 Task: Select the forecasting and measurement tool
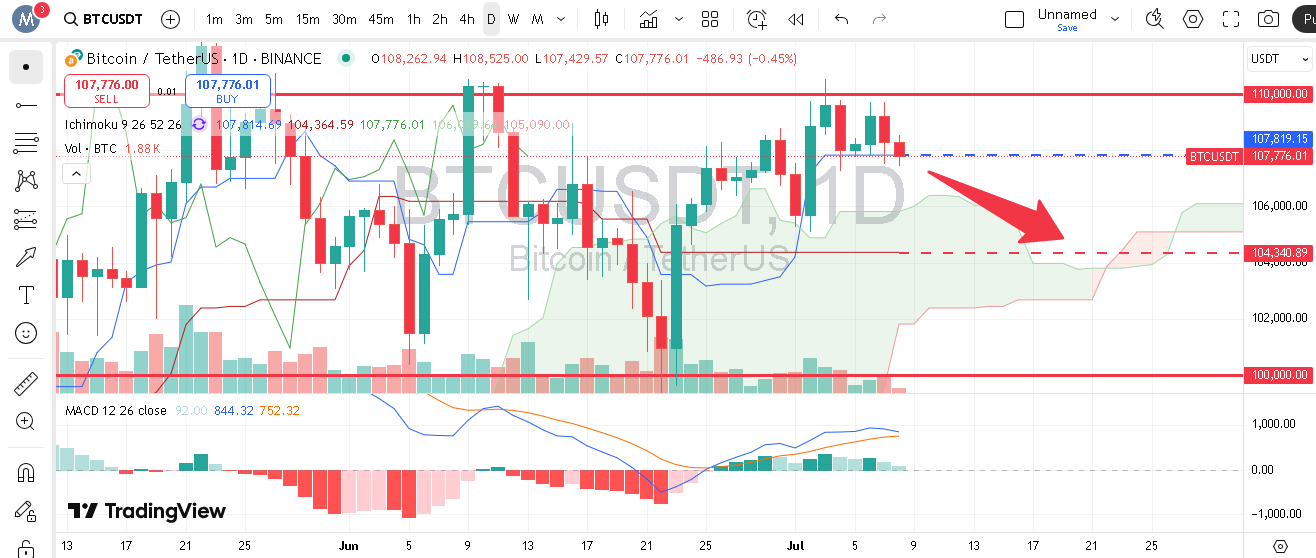[26, 219]
